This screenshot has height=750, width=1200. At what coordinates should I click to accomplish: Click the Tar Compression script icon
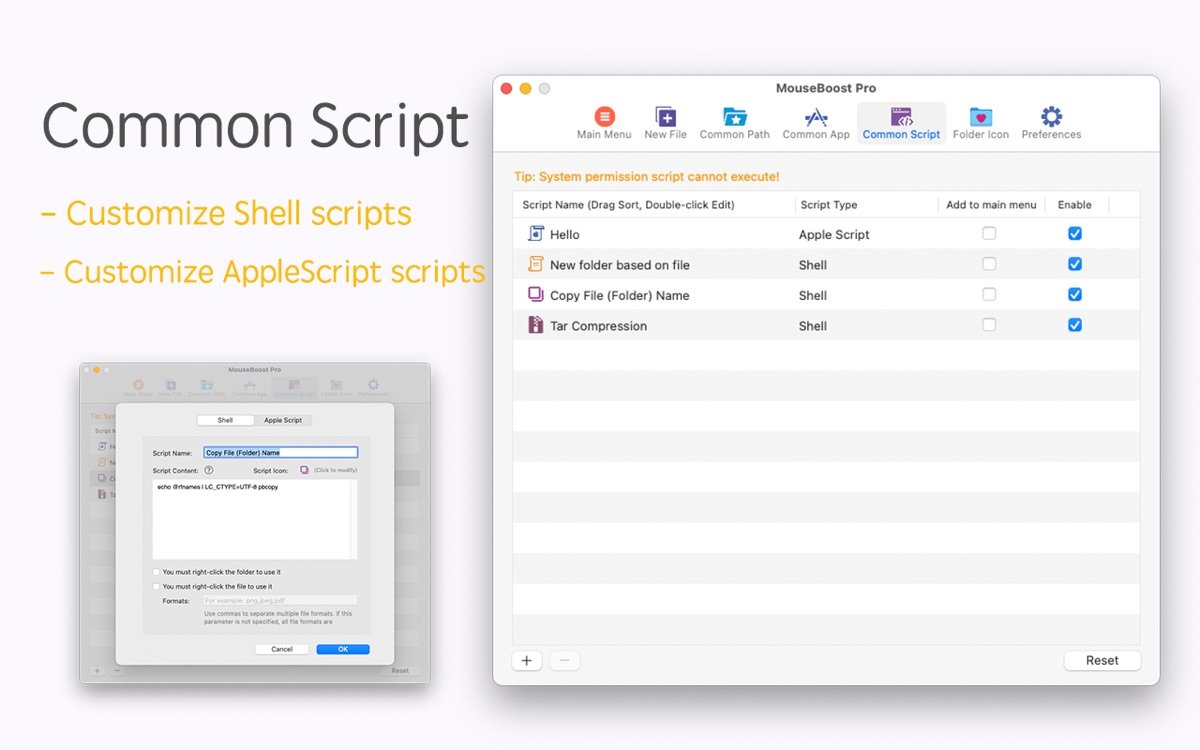click(534, 325)
